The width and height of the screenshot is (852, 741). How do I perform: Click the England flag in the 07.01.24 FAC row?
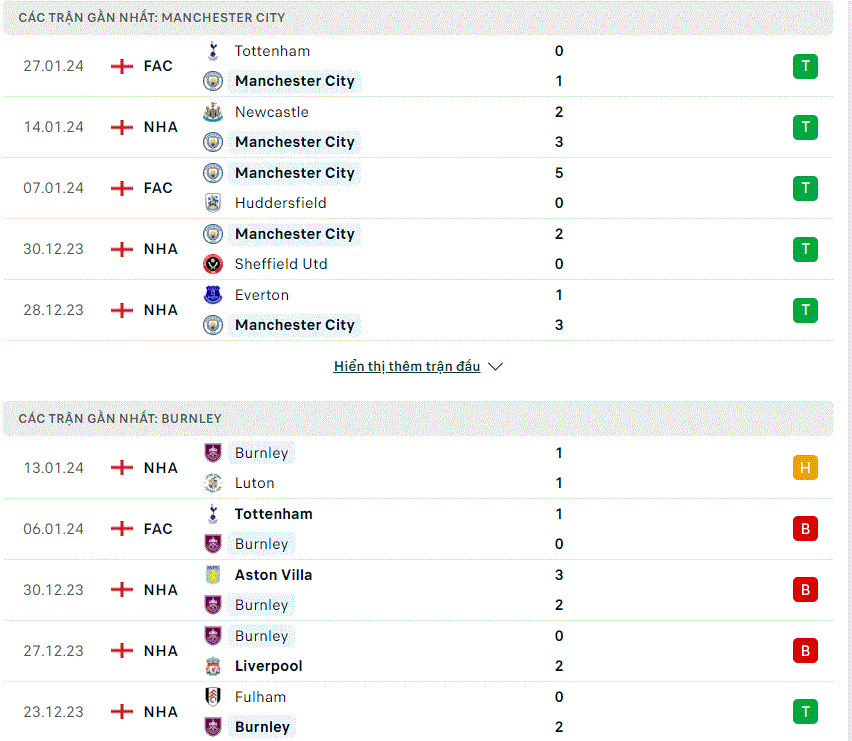122,189
